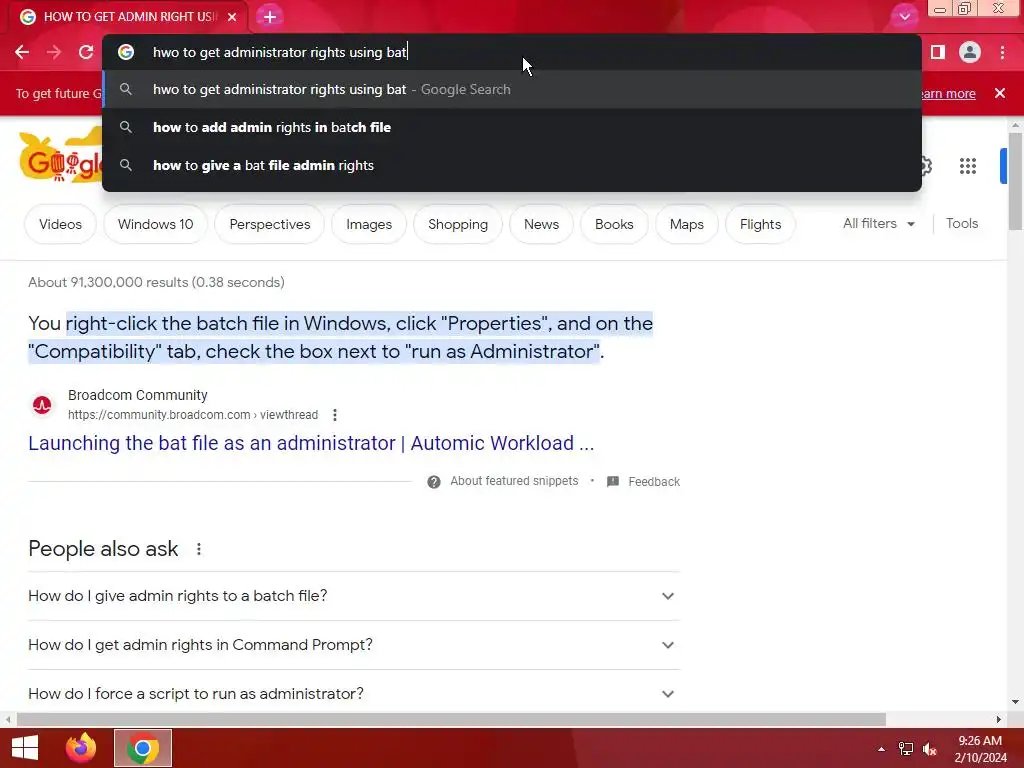Click the 'About 91,300,000 results' text
Screen dimensions: 1024x768
[x=157, y=282]
